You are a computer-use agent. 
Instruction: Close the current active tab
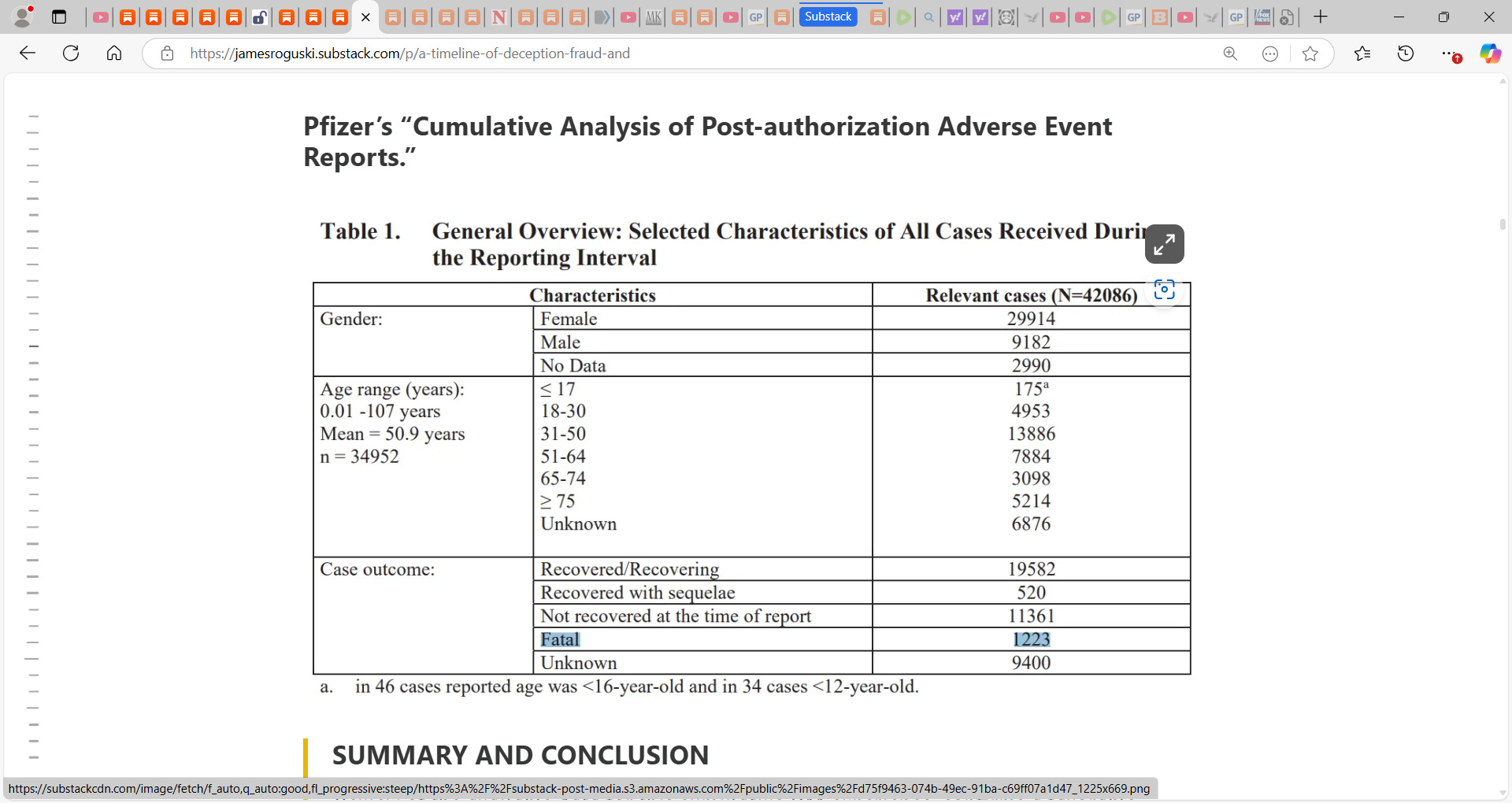pyautogui.click(x=365, y=17)
